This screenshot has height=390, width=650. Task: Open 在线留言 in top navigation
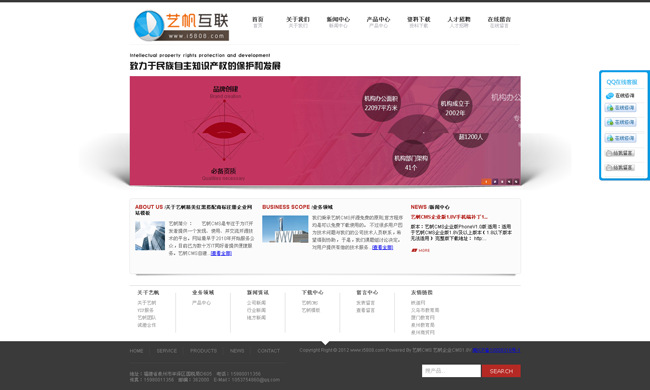point(499,22)
